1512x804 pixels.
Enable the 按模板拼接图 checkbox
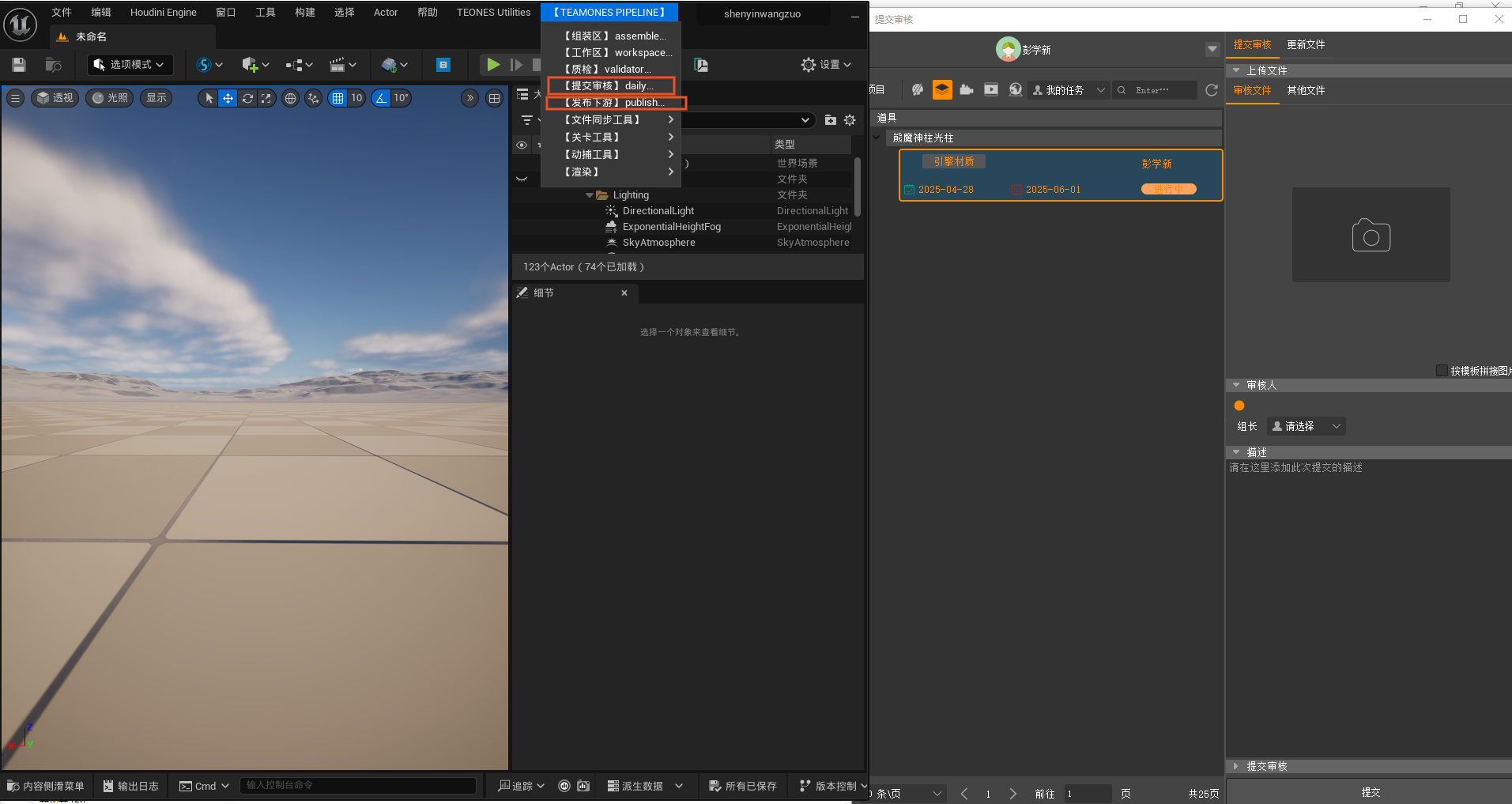pos(1442,371)
